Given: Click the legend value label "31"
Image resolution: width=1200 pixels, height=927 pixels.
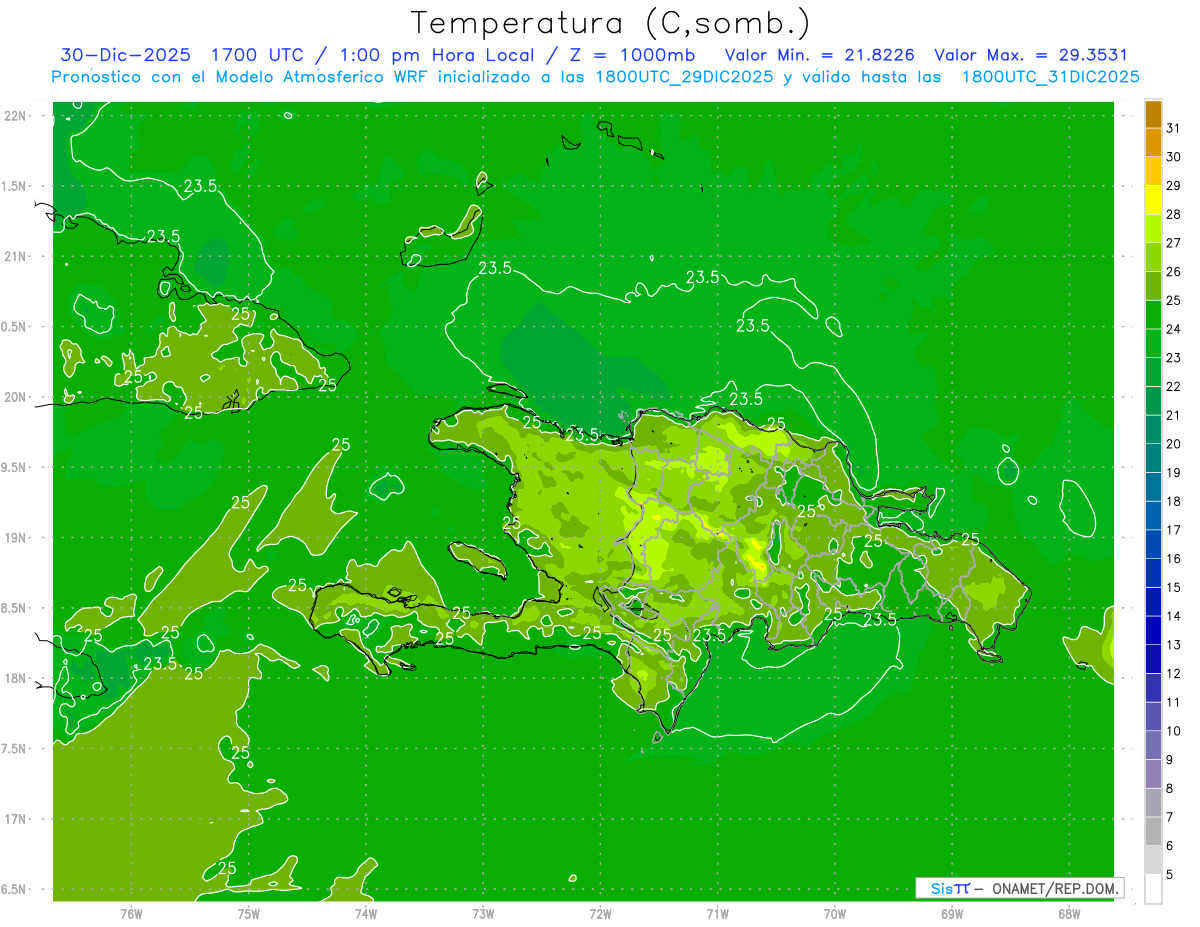Looking at the screenshot, I should pyautogui.click(x=1174, y=128).
